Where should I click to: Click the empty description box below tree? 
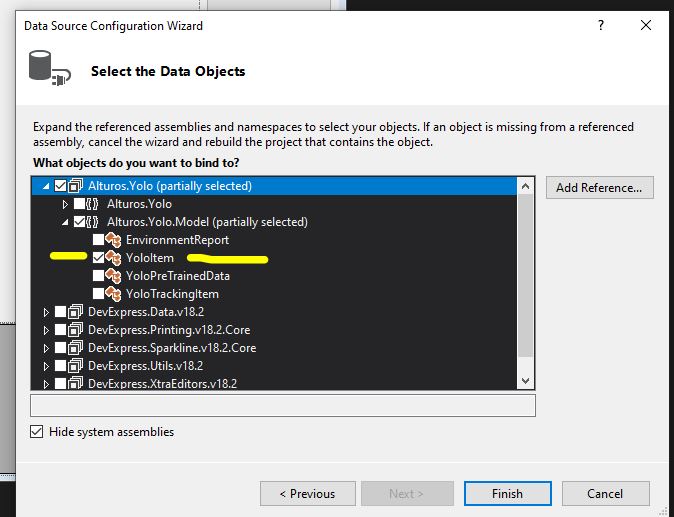click(x=283, y=405)
